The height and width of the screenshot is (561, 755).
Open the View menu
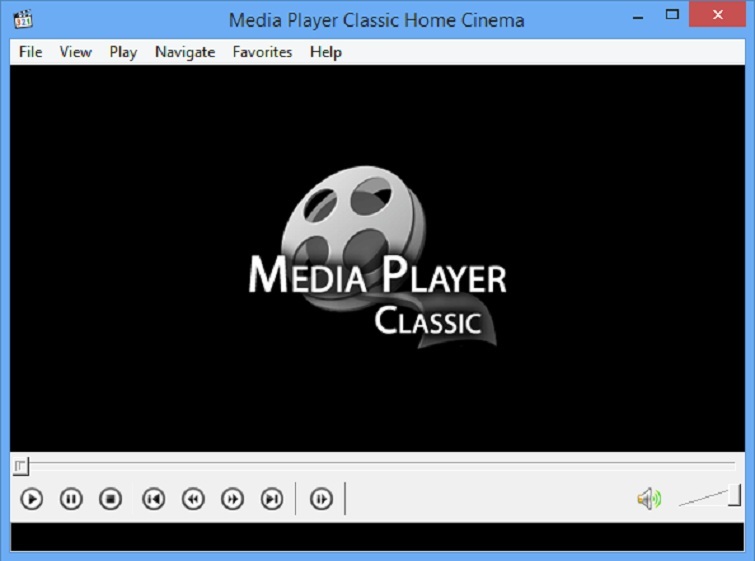[x=75, y=52]
